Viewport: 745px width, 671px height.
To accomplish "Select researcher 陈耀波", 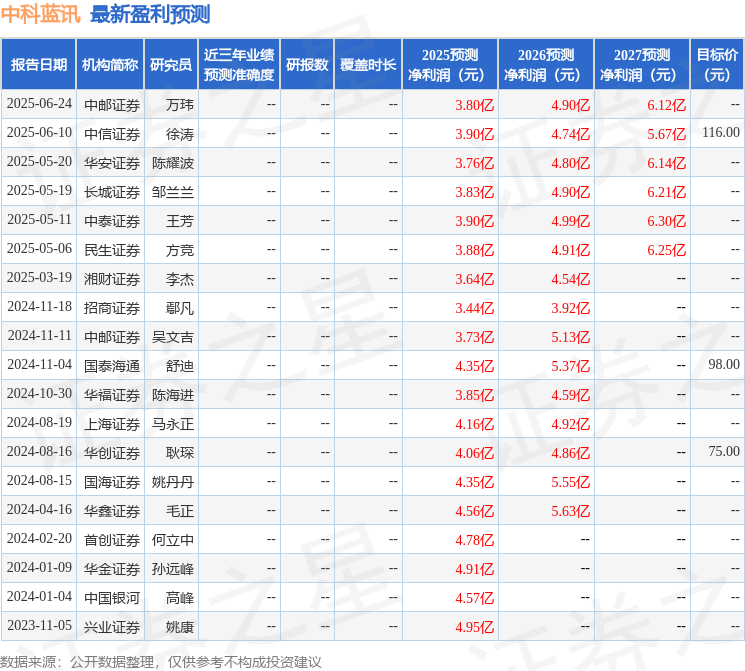I will 173,163.
